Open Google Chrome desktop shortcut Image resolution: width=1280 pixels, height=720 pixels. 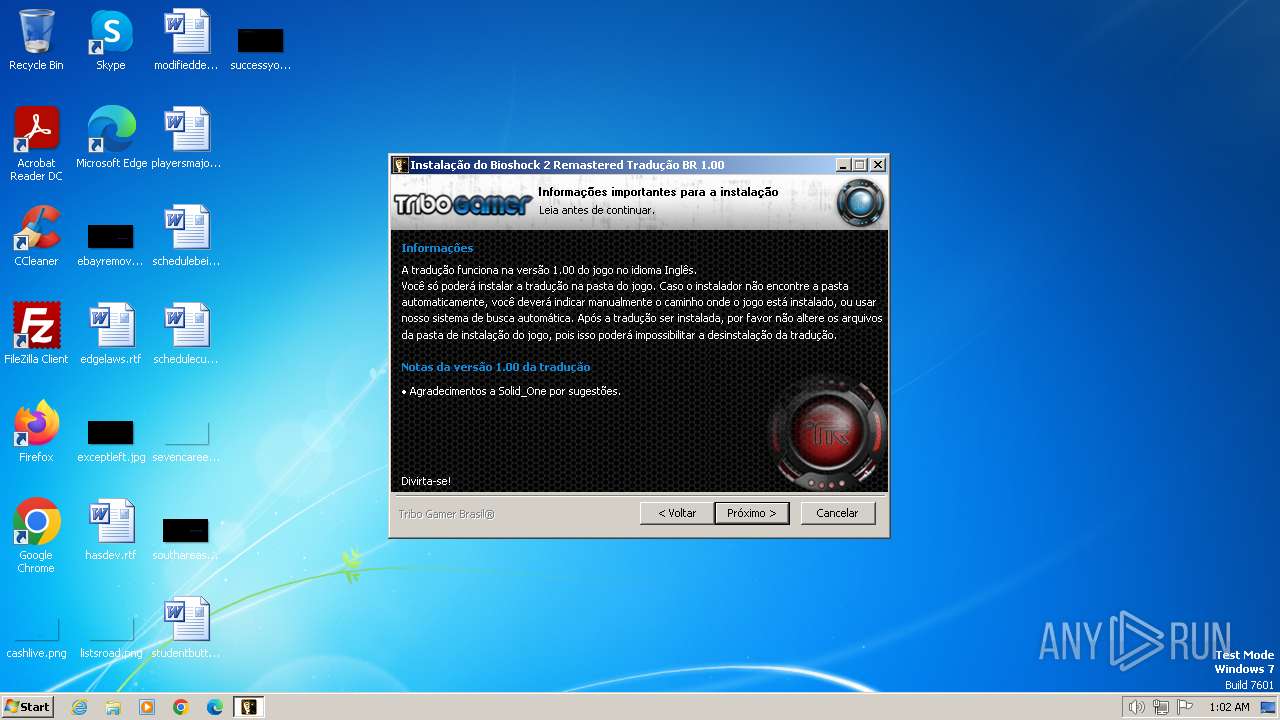tap(36, 536)
